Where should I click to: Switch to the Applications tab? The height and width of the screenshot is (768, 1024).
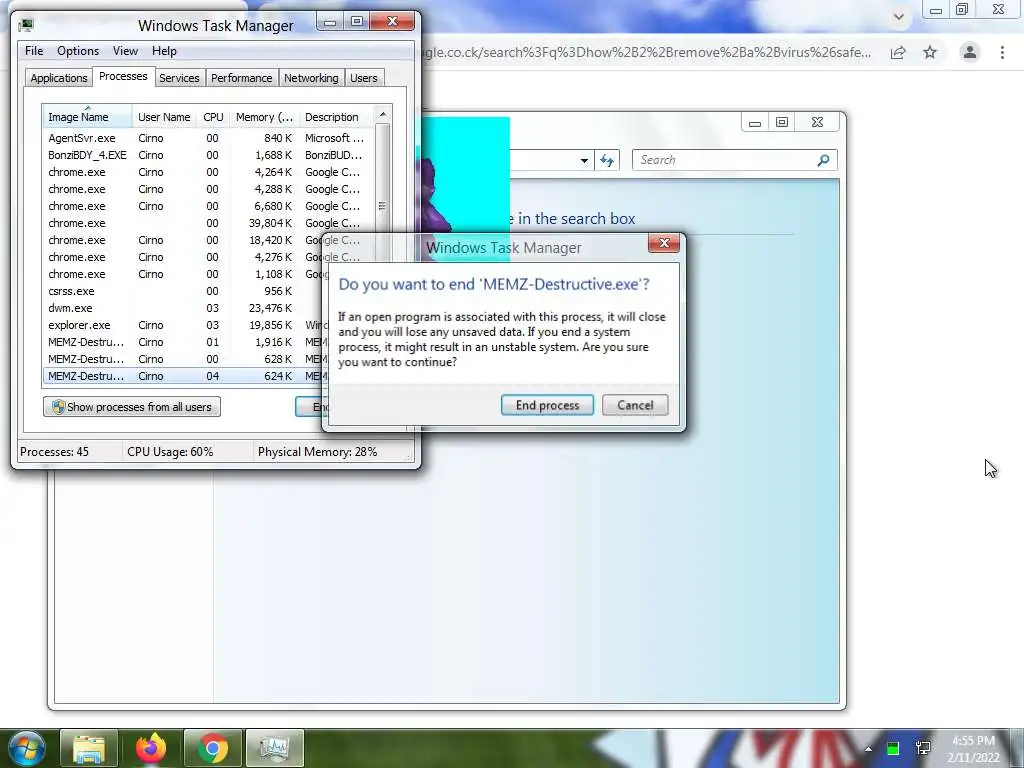coord(59,78)
